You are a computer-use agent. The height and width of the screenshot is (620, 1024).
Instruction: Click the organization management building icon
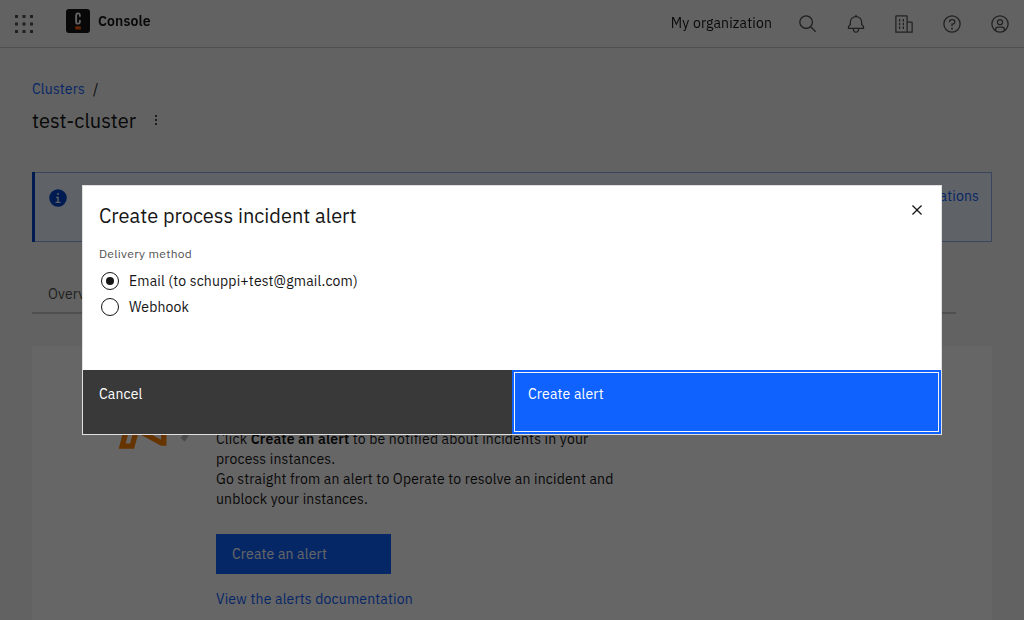[903, 23]
